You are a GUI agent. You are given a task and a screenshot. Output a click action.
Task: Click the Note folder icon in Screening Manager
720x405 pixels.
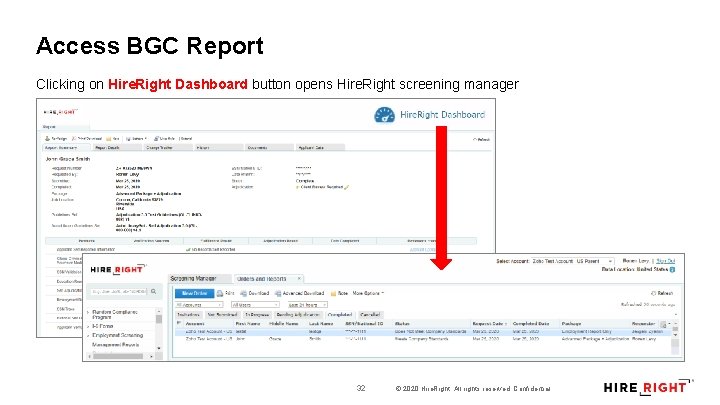tap(334, 293)
